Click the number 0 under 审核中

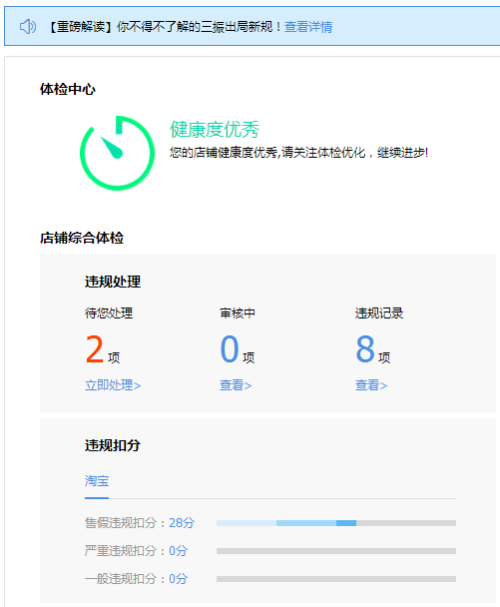point(229,349)
